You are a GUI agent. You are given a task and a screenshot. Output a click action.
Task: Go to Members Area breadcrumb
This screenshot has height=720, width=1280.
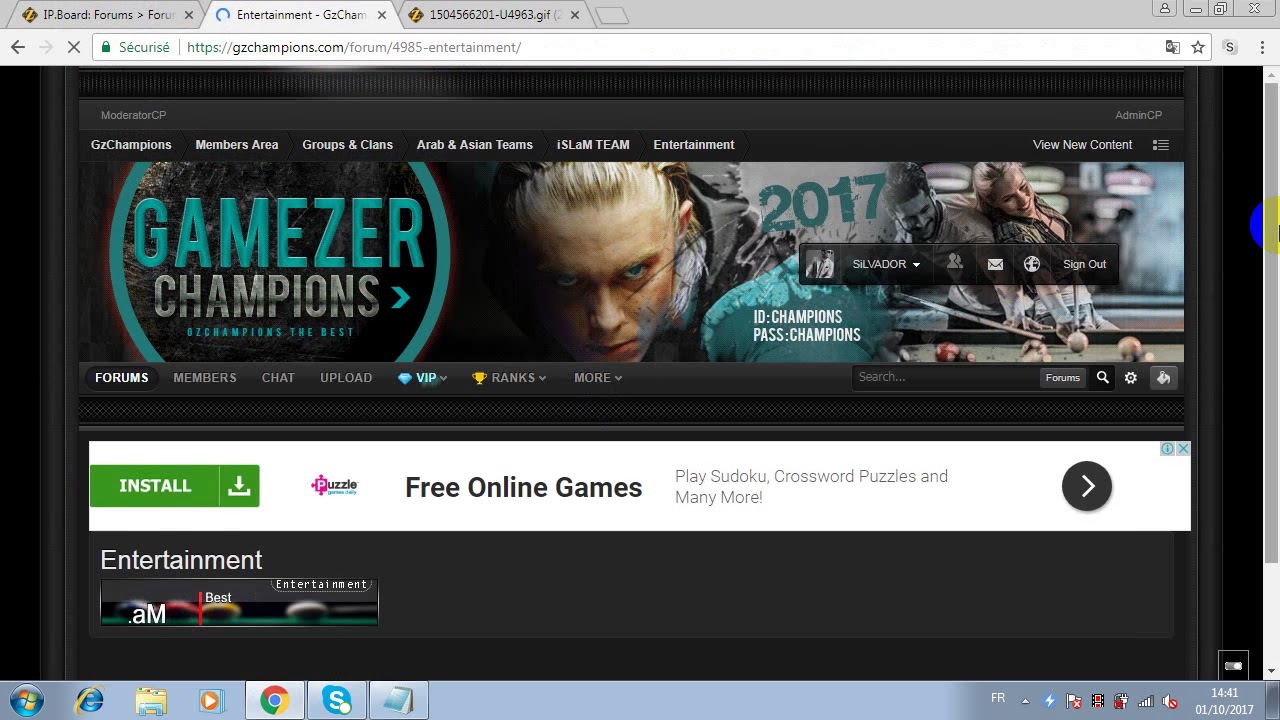(x=237, y=145)
